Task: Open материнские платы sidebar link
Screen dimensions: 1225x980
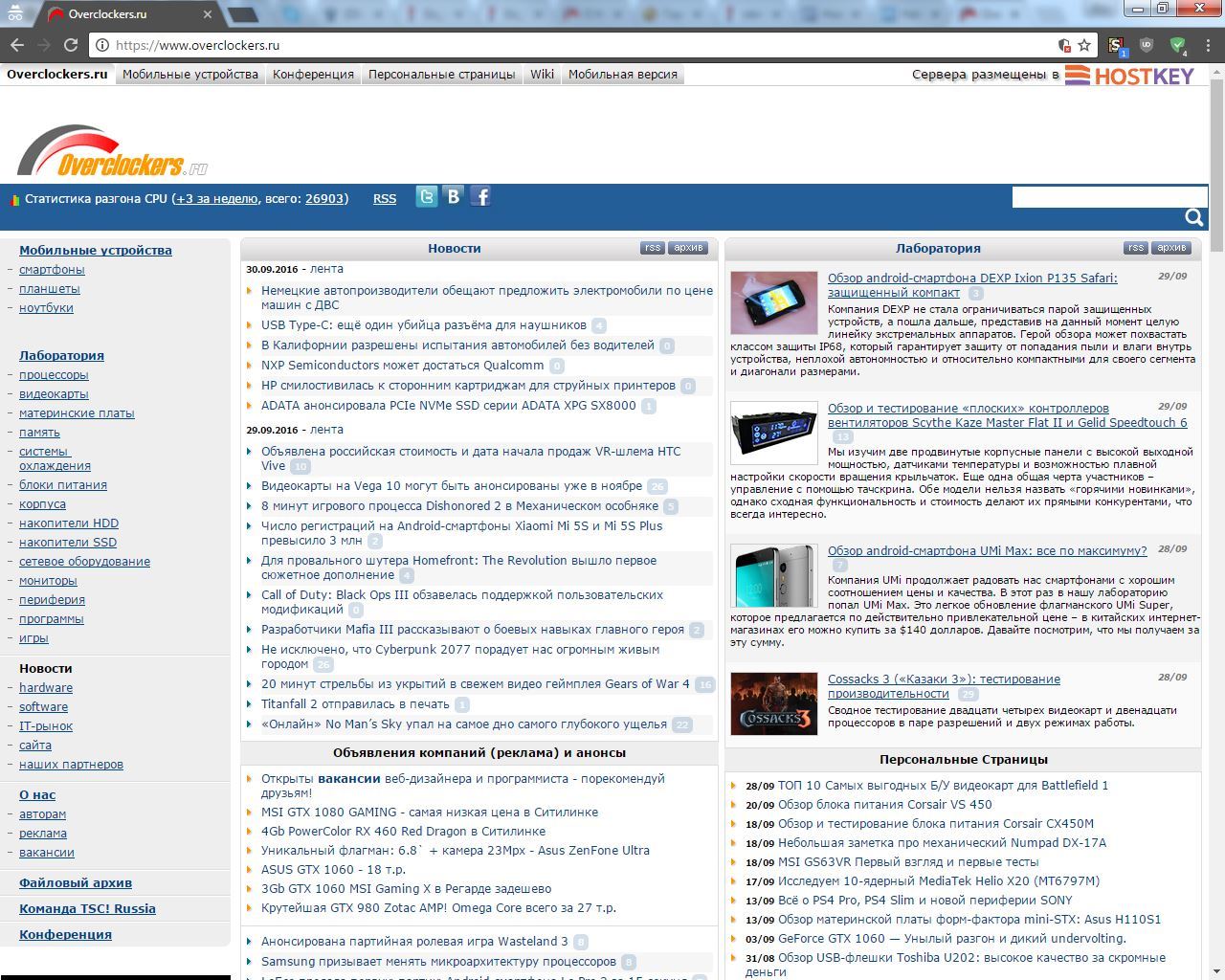Action: click(x=77, y=413)
